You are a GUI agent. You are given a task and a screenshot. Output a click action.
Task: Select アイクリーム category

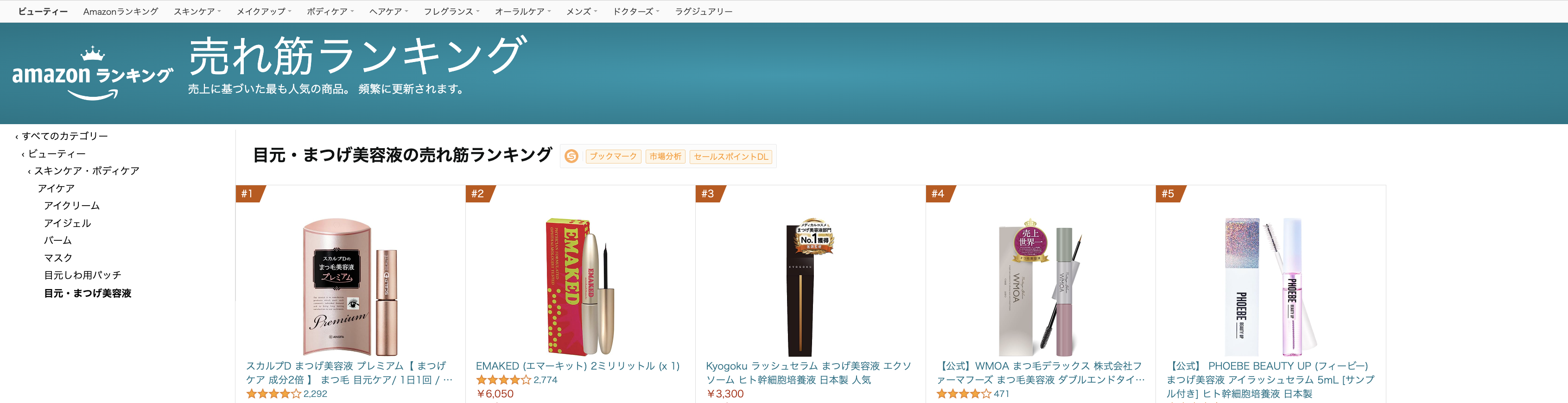72,206
